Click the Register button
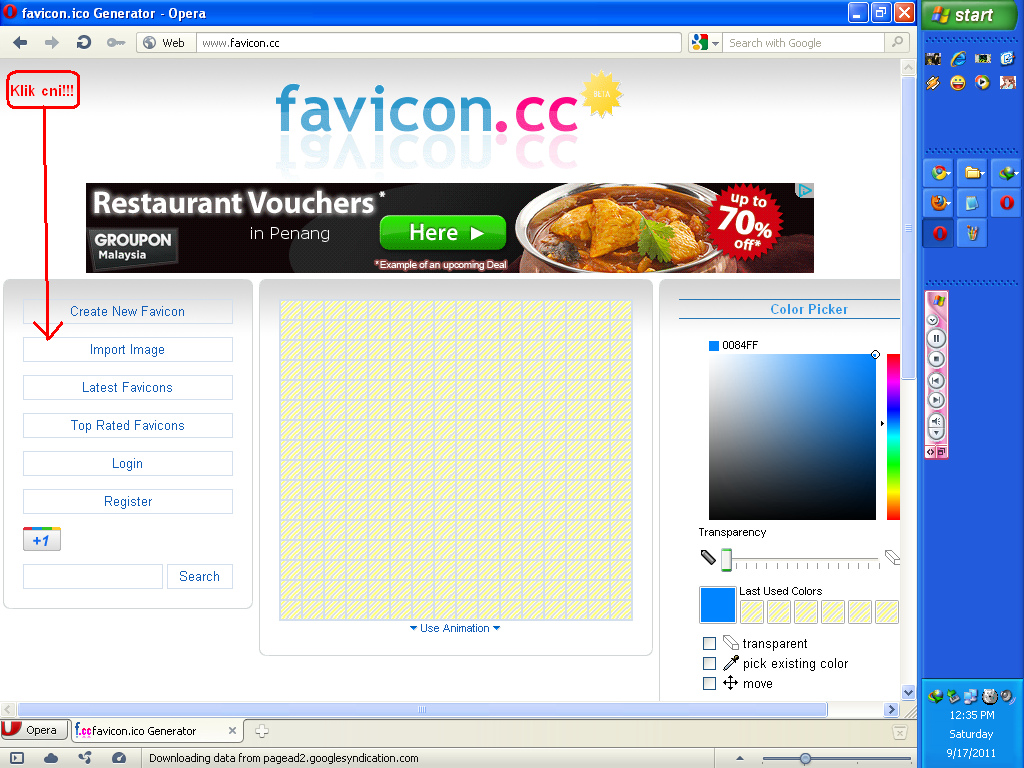This screenshot has height=768, width=1024. 127,501
